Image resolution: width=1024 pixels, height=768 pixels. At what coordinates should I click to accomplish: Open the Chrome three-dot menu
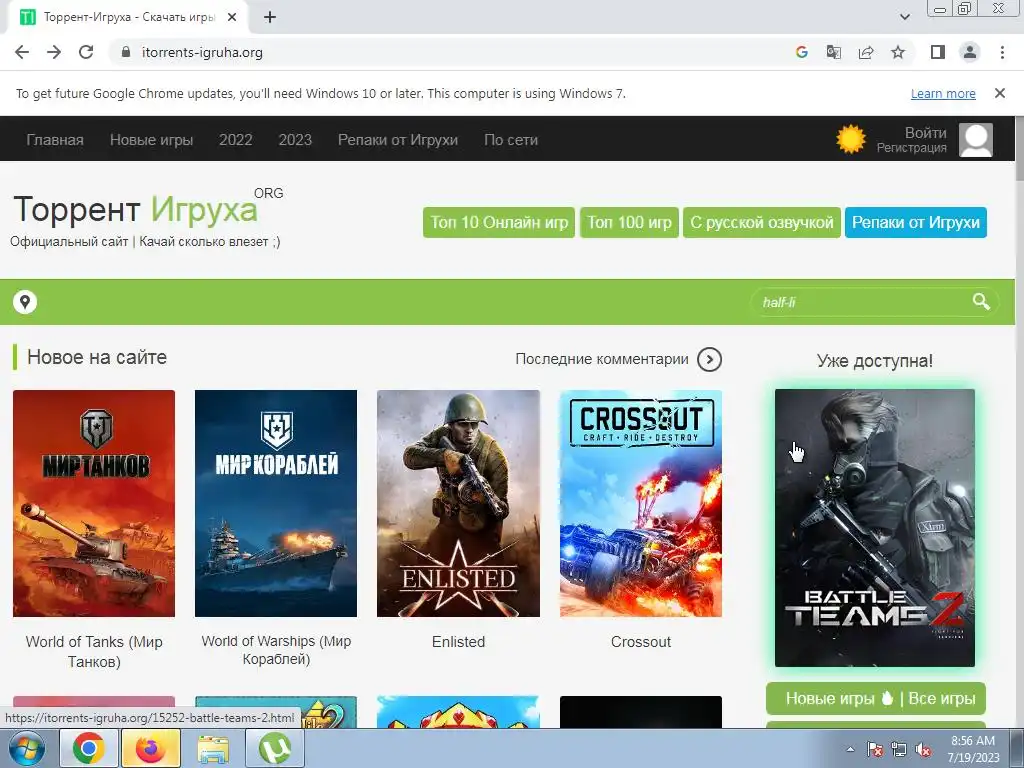(1002, 52)
